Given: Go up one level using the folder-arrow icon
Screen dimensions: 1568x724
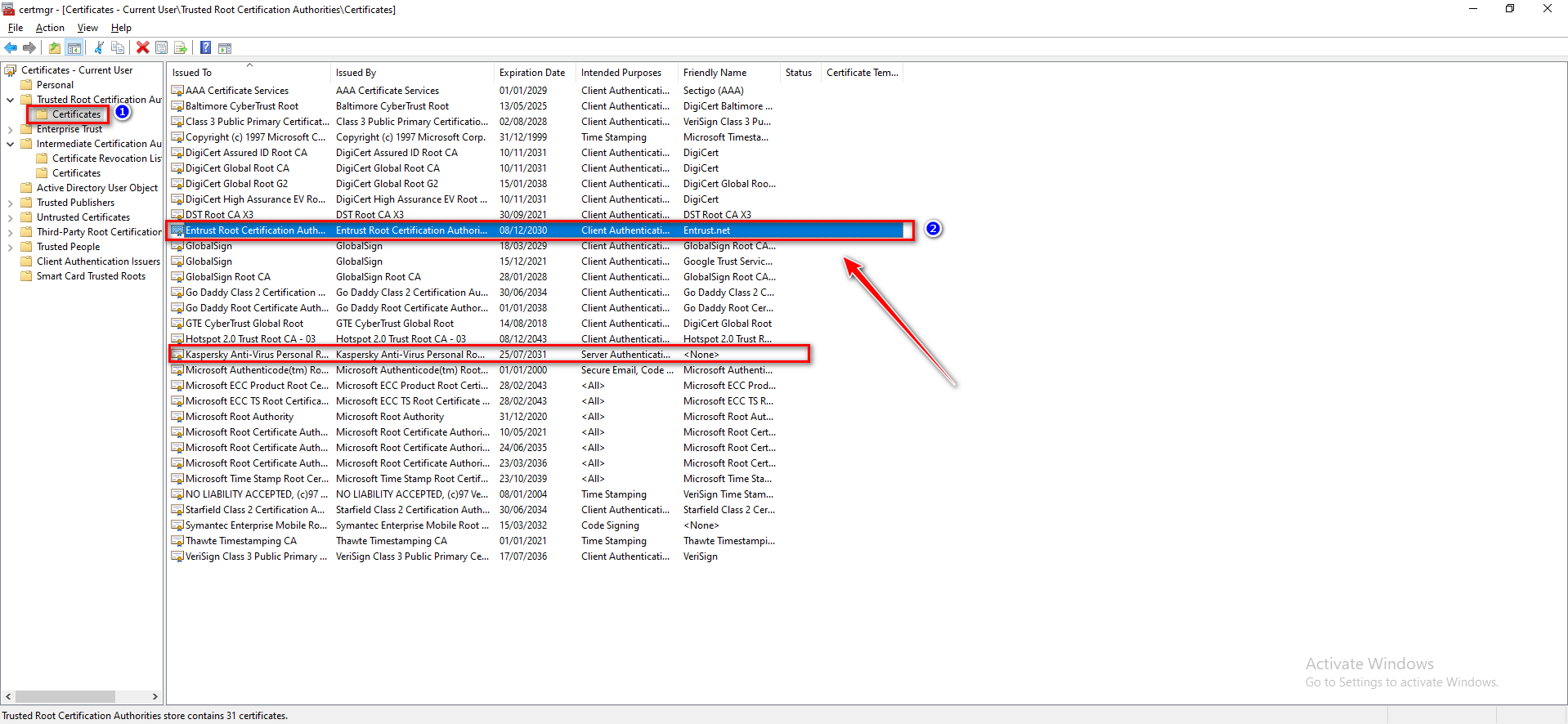Looking at the screenshot, I should coord(55,47).
